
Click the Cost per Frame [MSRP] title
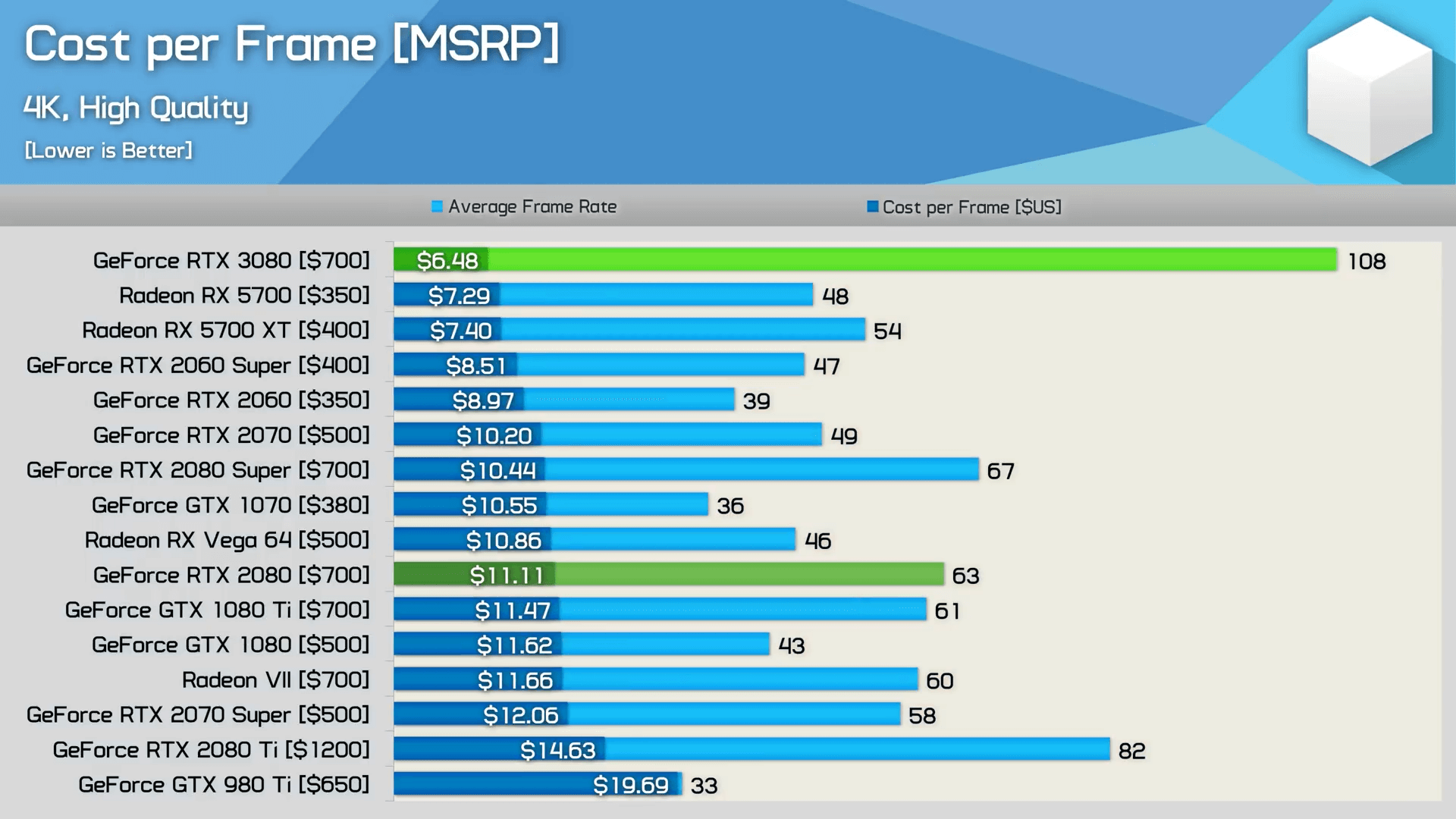pos(292,43)
